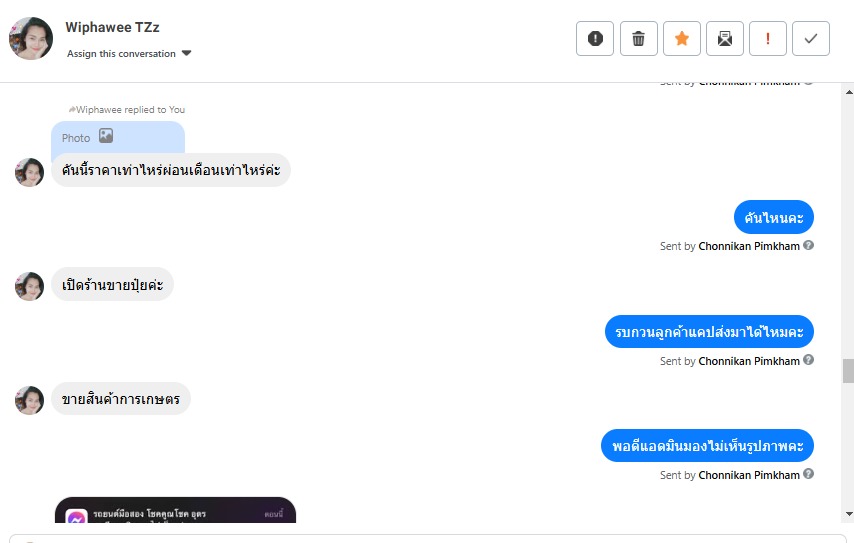Expand Assign this conversation arrow
This screenshot has width=854, height=543.
point(186,53)
